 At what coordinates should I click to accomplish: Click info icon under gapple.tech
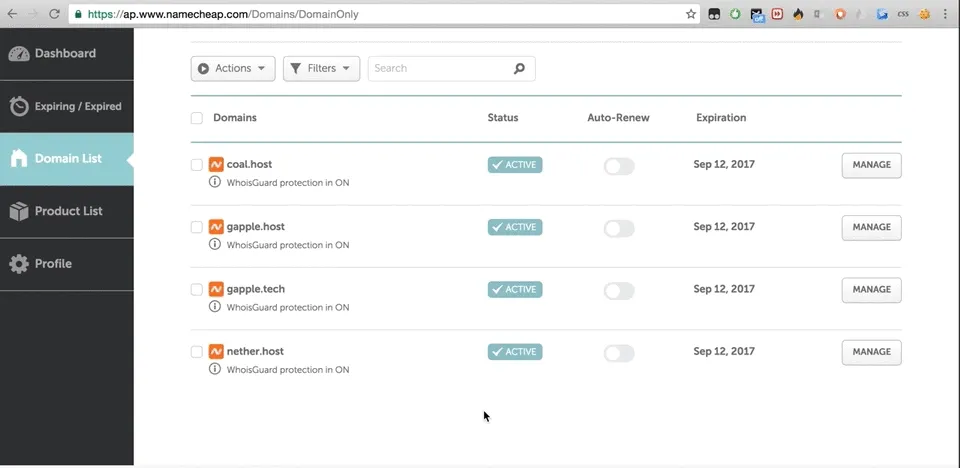(214, 306)
